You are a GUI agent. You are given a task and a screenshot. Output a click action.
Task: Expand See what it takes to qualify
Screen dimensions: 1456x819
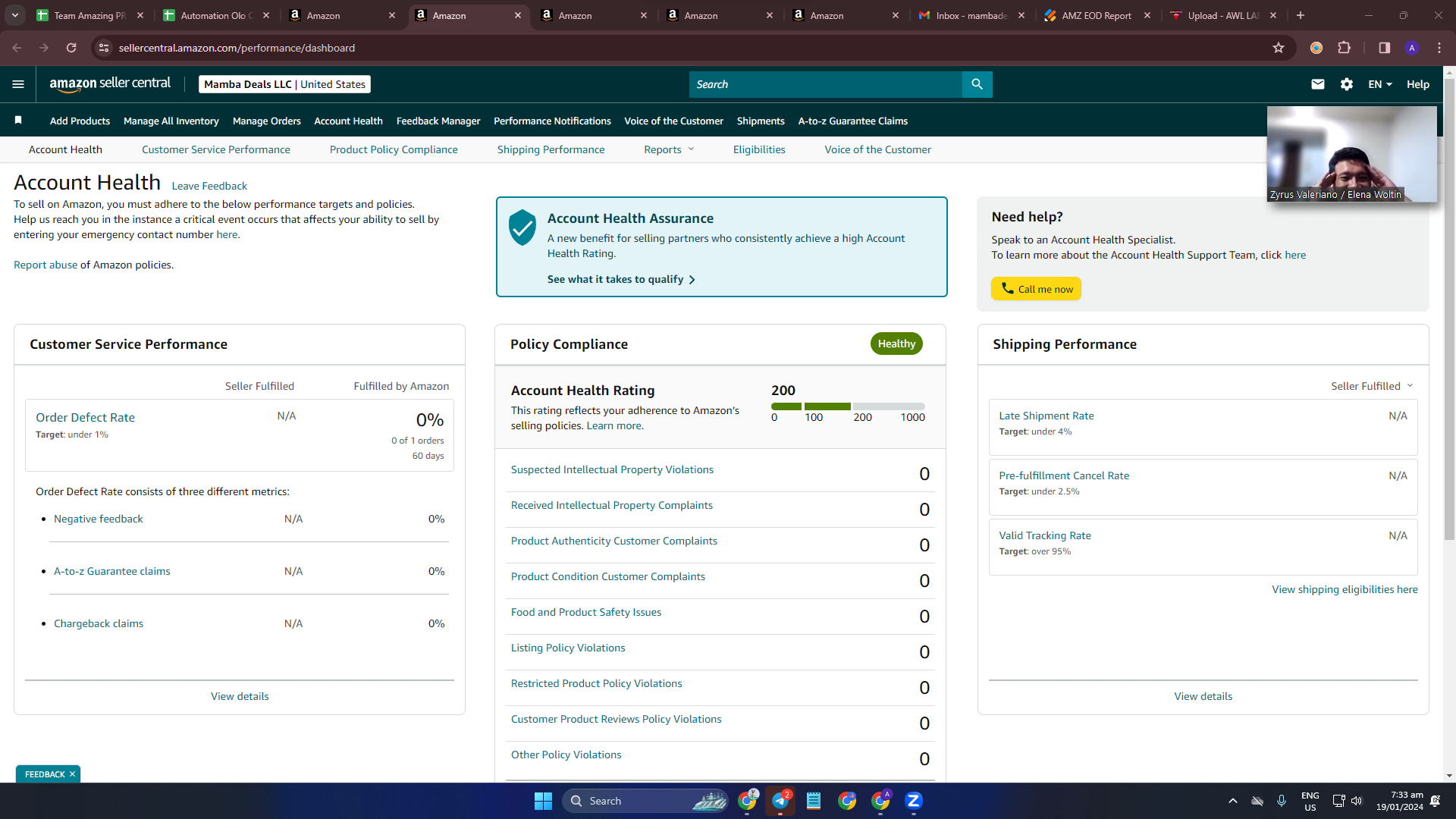621,279
